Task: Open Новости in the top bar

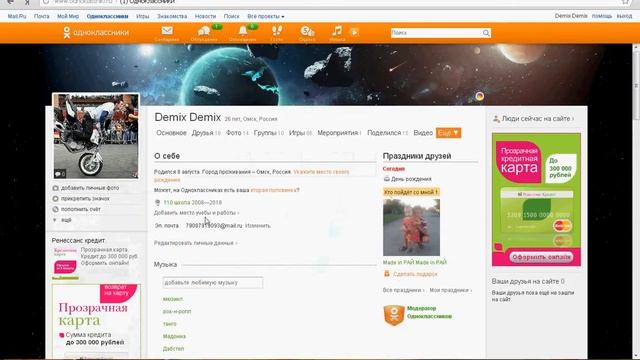Action: click(x=205, y=16)
